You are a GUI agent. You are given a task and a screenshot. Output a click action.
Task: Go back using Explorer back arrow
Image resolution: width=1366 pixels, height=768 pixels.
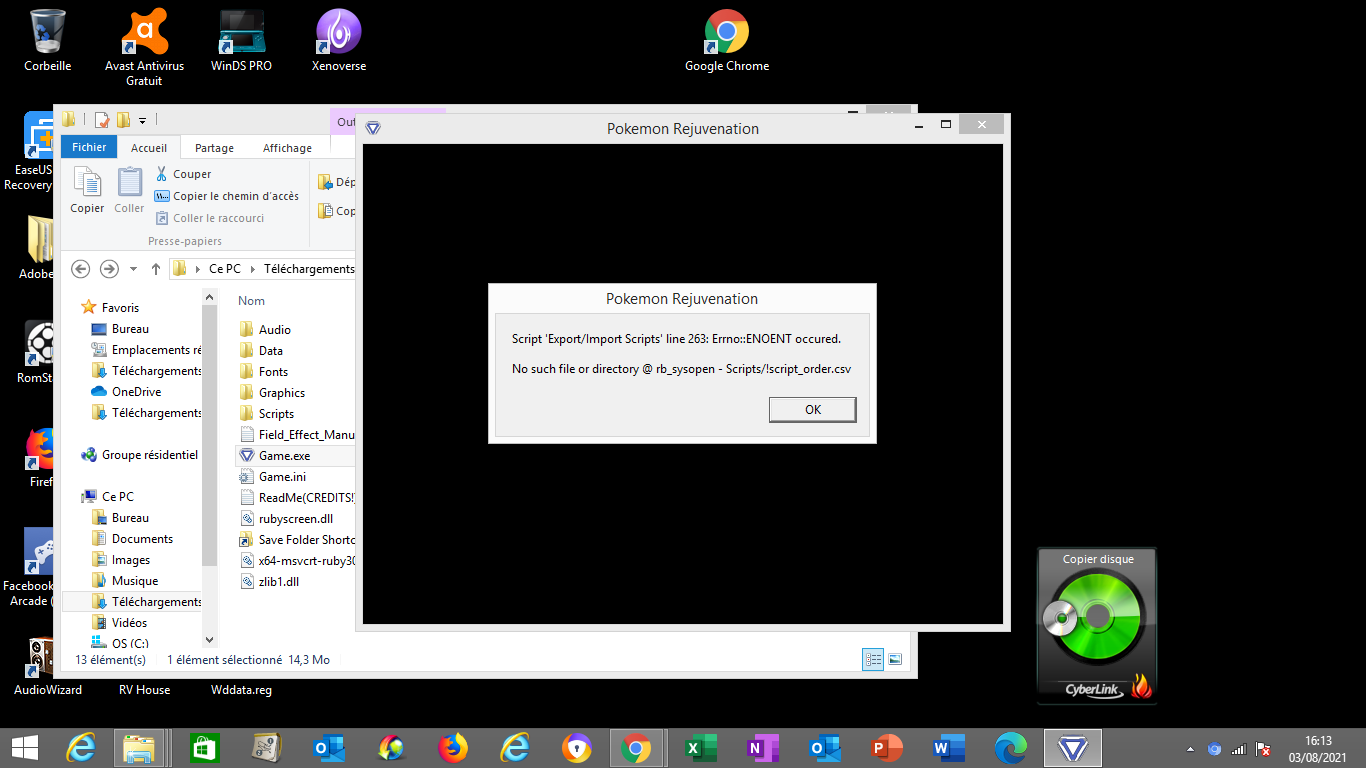(81, 269)
